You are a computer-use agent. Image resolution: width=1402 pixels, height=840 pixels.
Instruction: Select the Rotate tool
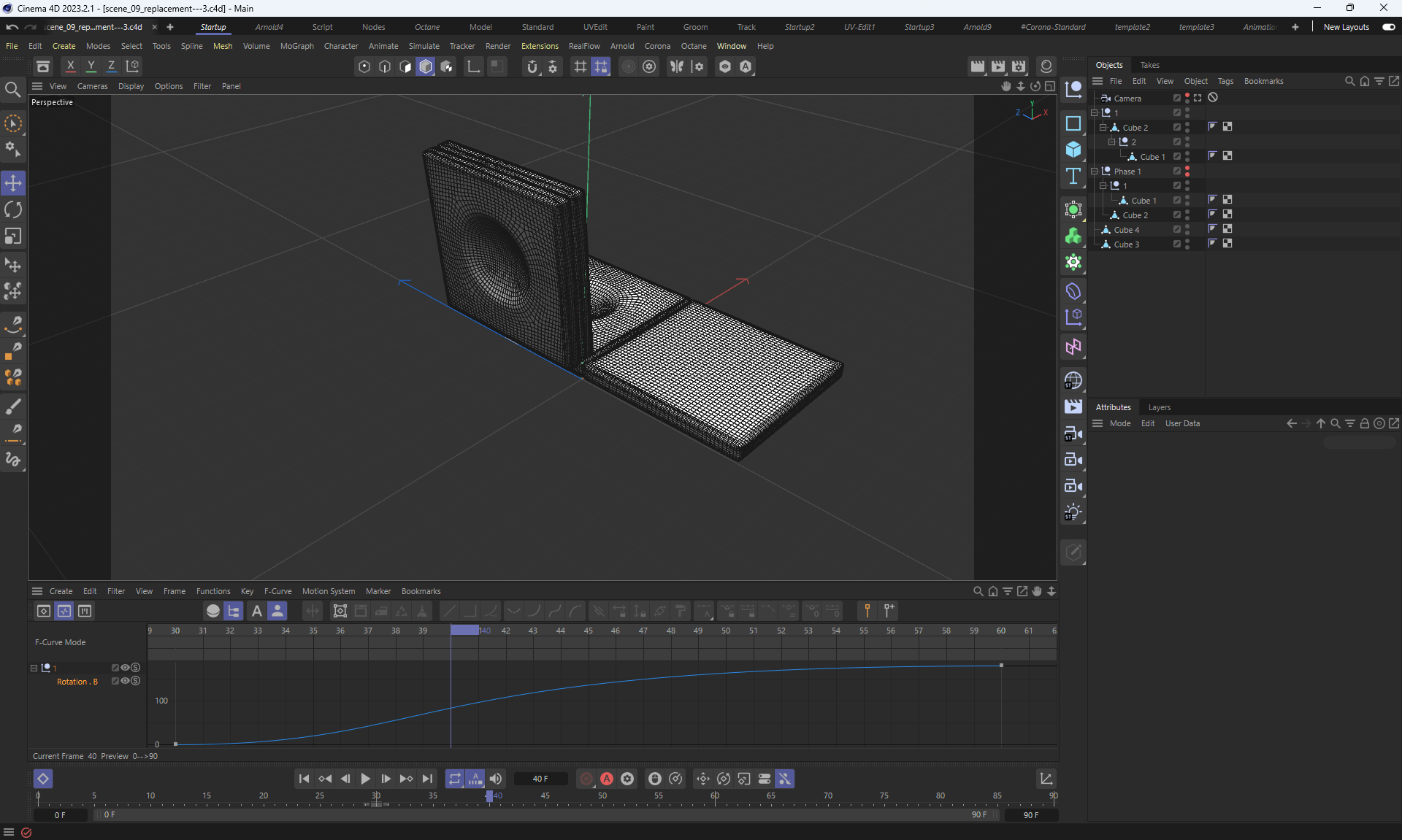pyautogui.click(x=13, y=210)
